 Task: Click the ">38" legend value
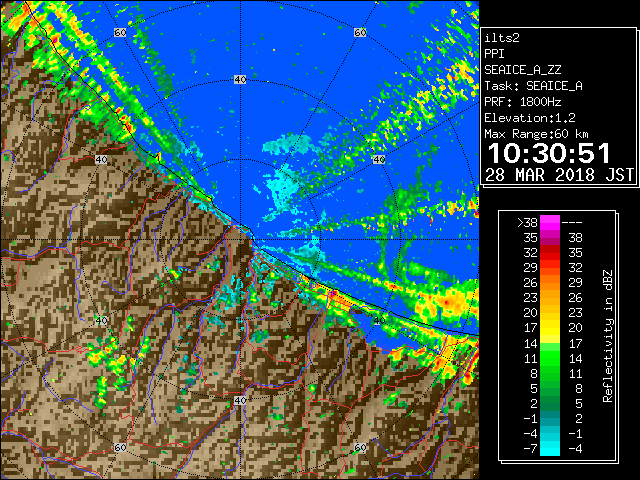point(527,223)
